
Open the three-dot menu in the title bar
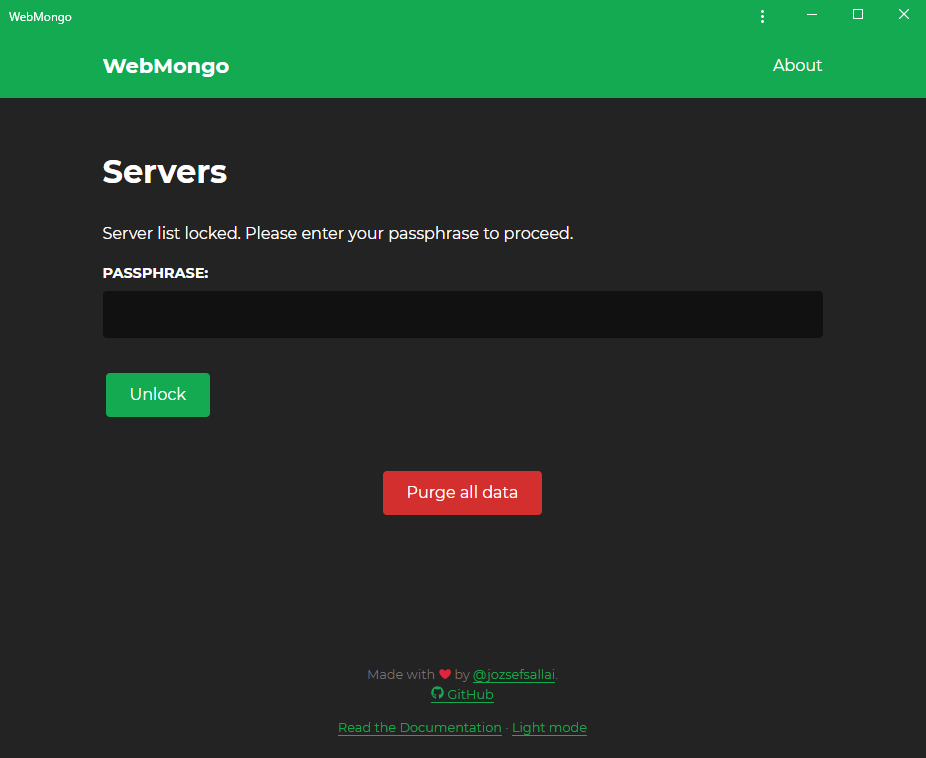pos(762,16)
